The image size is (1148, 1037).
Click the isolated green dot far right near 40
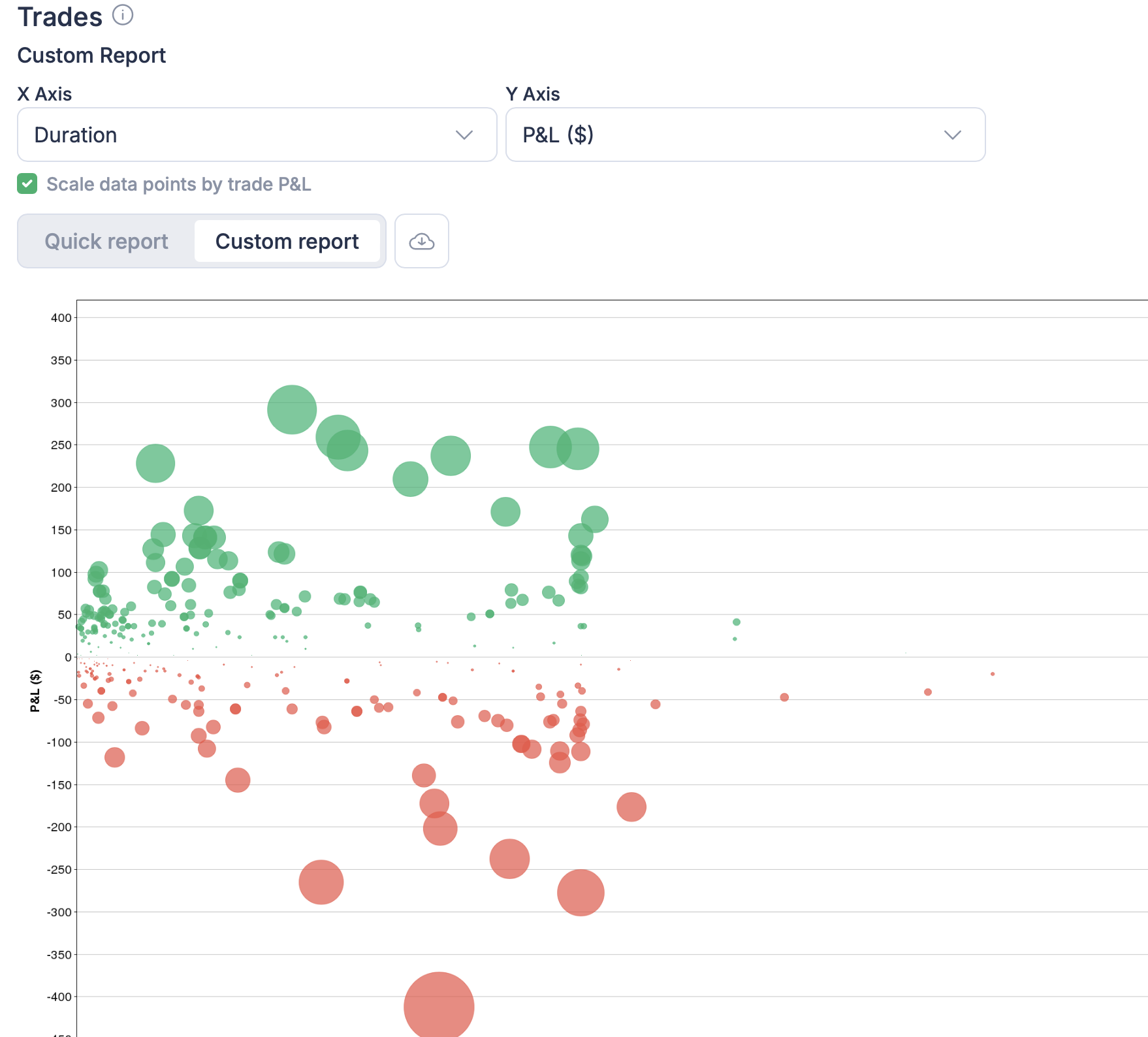(x=737, y=622)
